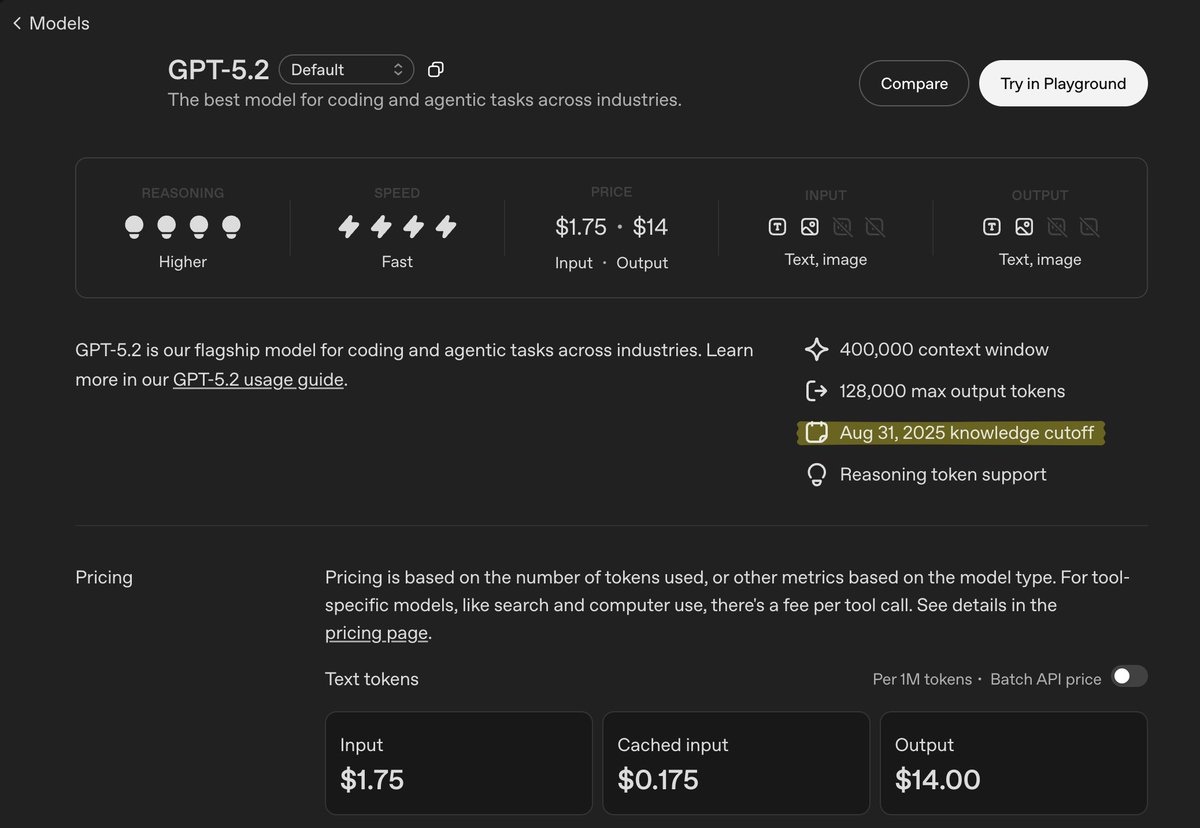This screenshot has width=1200, height=828.
Task: Click the '$1.75 · $14' price summary
Action: tap(611, 227)
